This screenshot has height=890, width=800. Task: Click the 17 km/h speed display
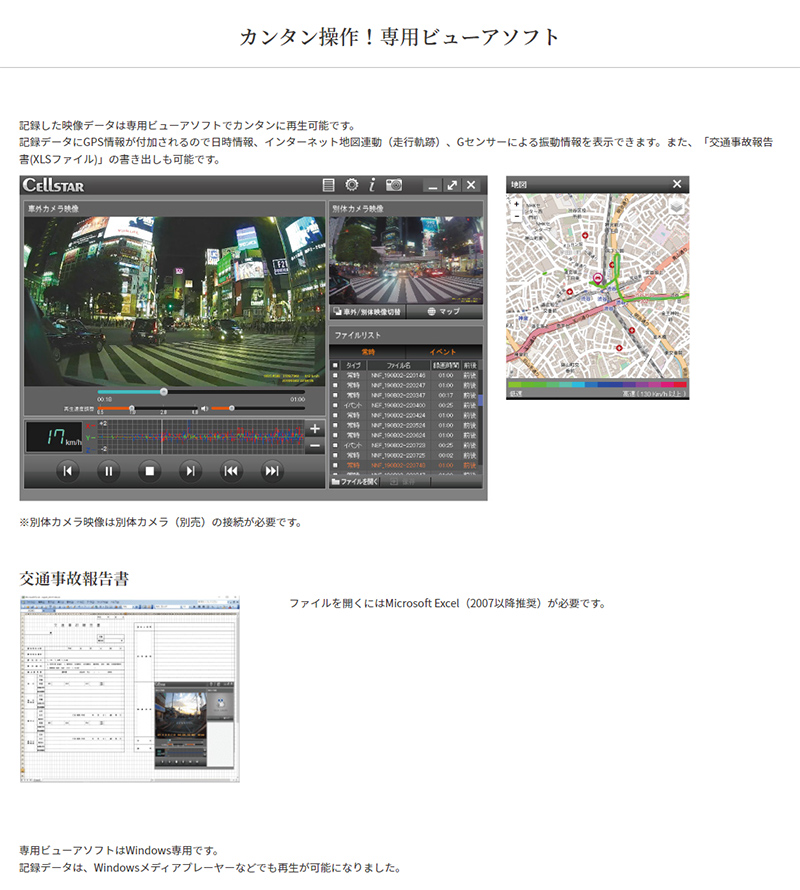pos(55,437)
